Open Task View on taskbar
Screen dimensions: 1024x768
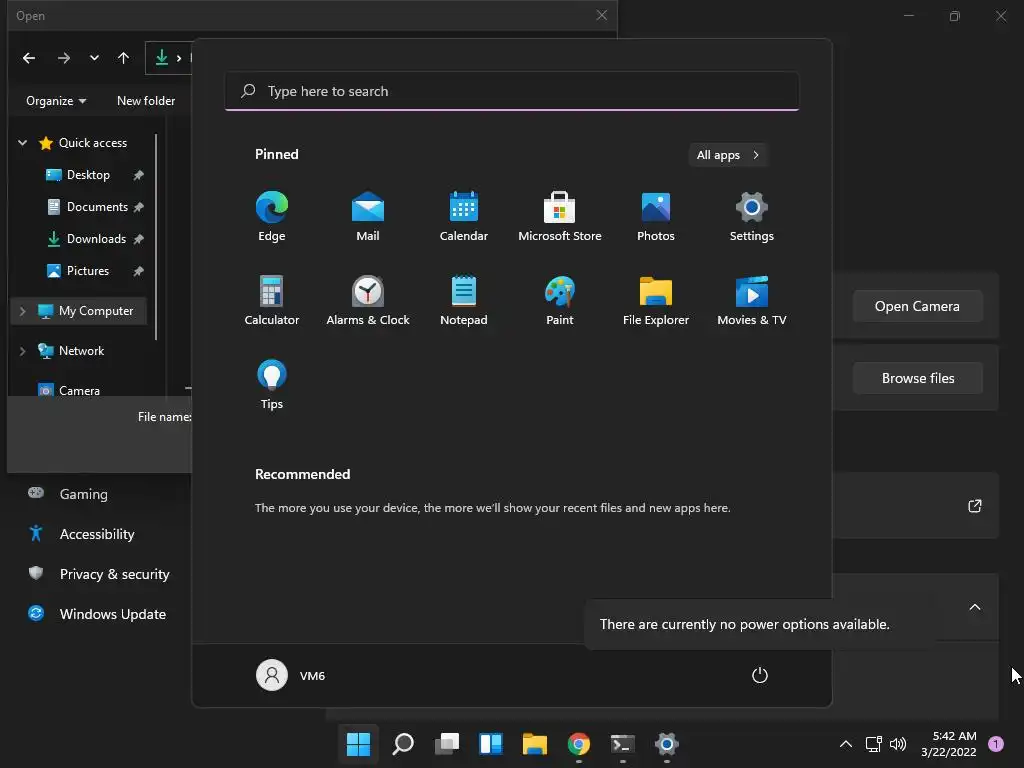[447, 744]
